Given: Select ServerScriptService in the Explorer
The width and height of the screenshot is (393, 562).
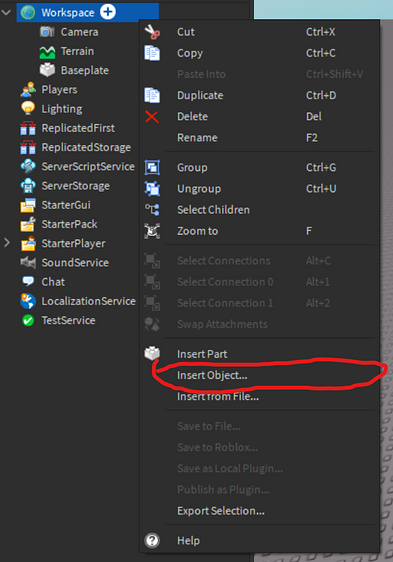Looking at the screenshot, I should (x=88, y=166).
